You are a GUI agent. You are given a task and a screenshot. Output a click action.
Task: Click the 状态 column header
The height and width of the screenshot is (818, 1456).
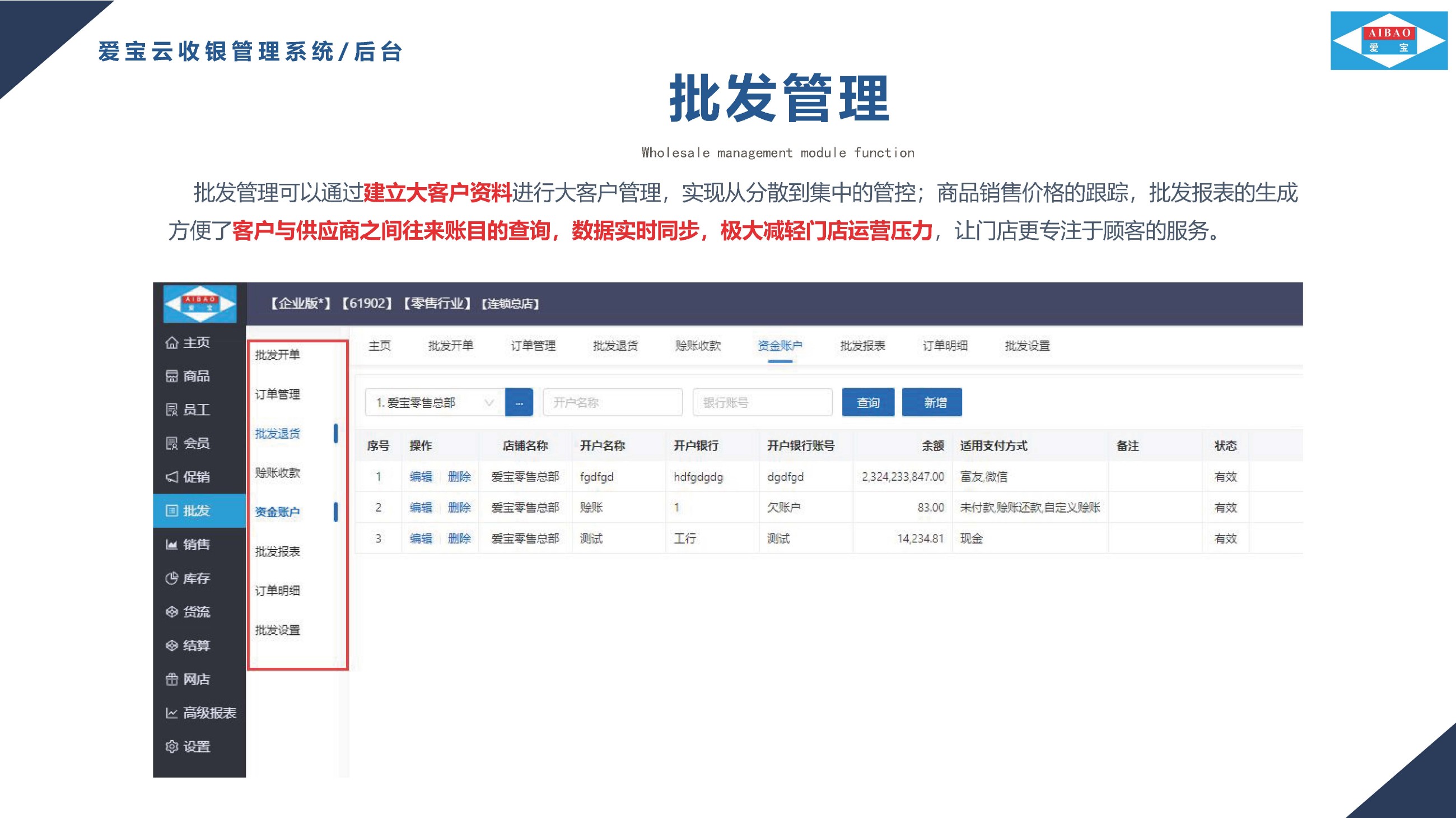coord(1225,446)
